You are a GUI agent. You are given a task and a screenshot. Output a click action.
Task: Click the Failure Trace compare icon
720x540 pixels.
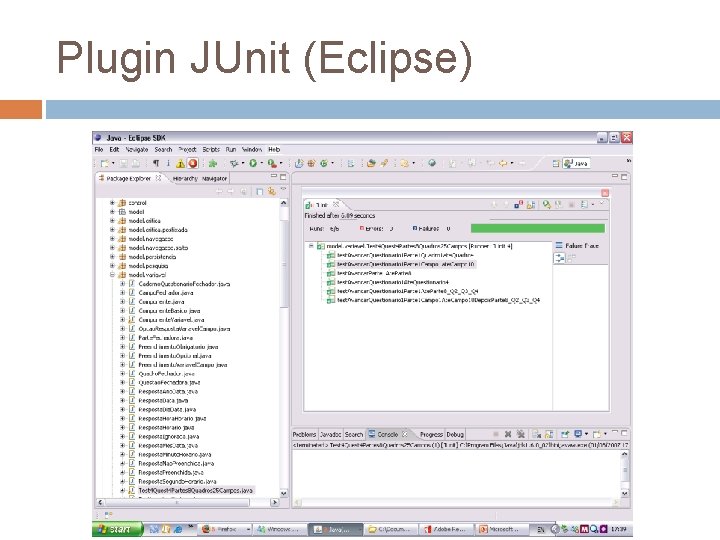(x=559, y=259)
